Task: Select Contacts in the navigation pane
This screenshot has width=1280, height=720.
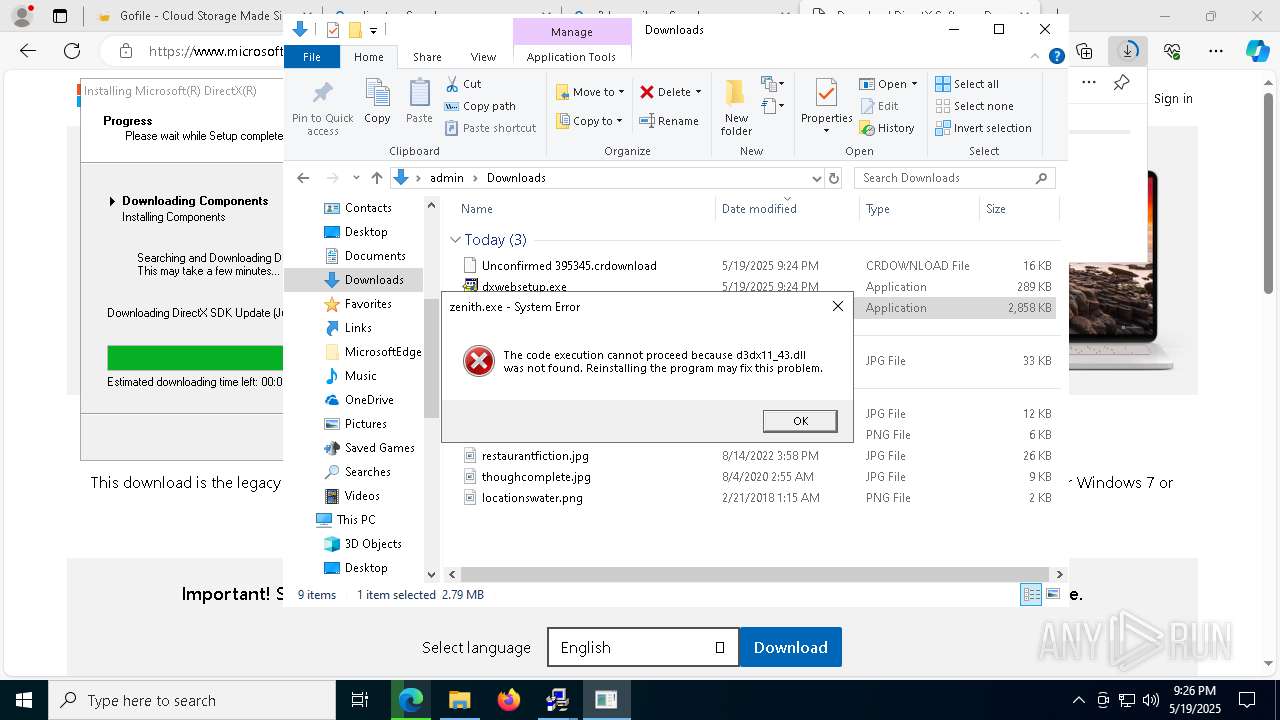Action: pos(368,208)
